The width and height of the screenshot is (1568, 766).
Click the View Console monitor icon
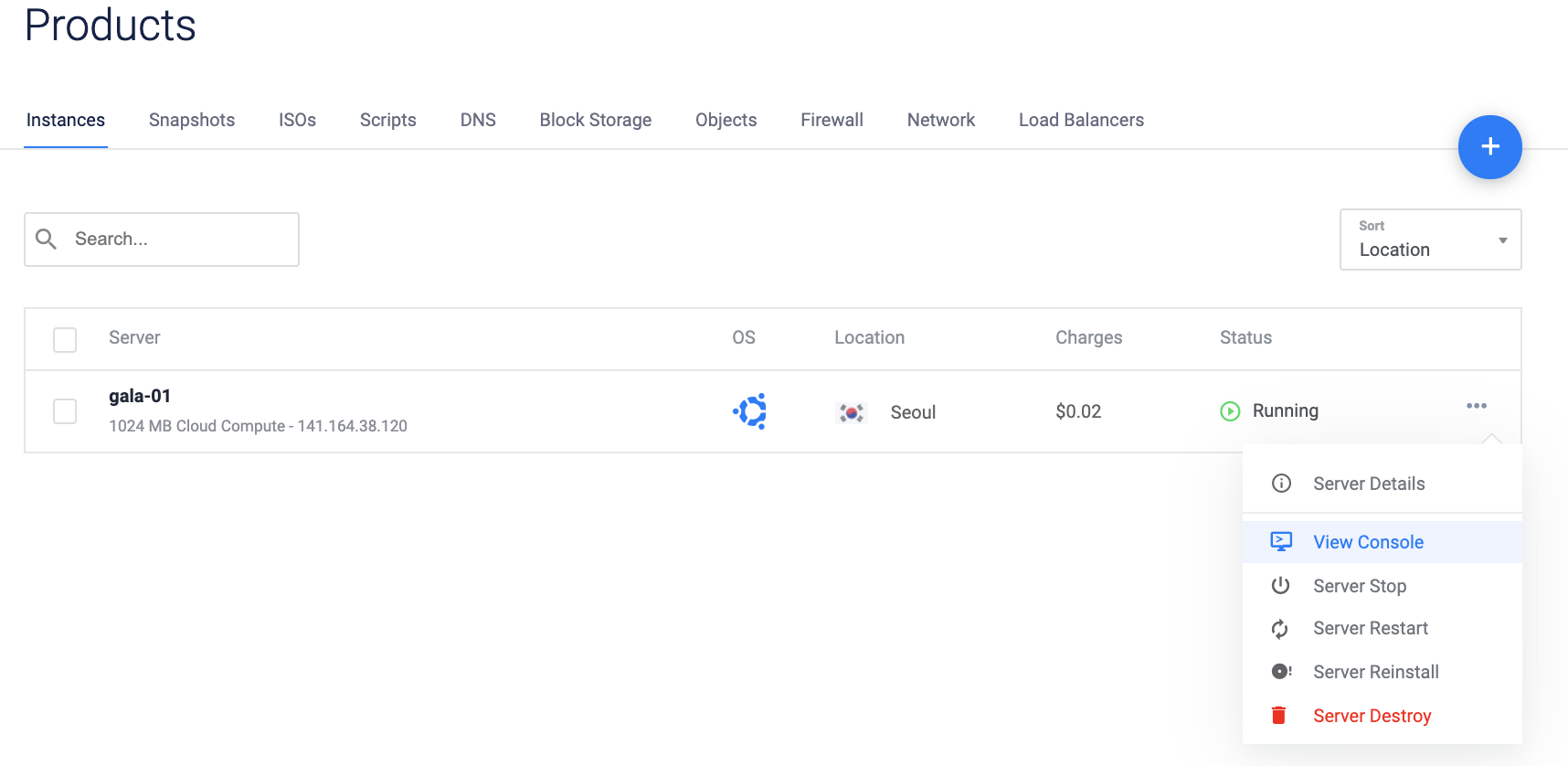(x=1281, y=542)
